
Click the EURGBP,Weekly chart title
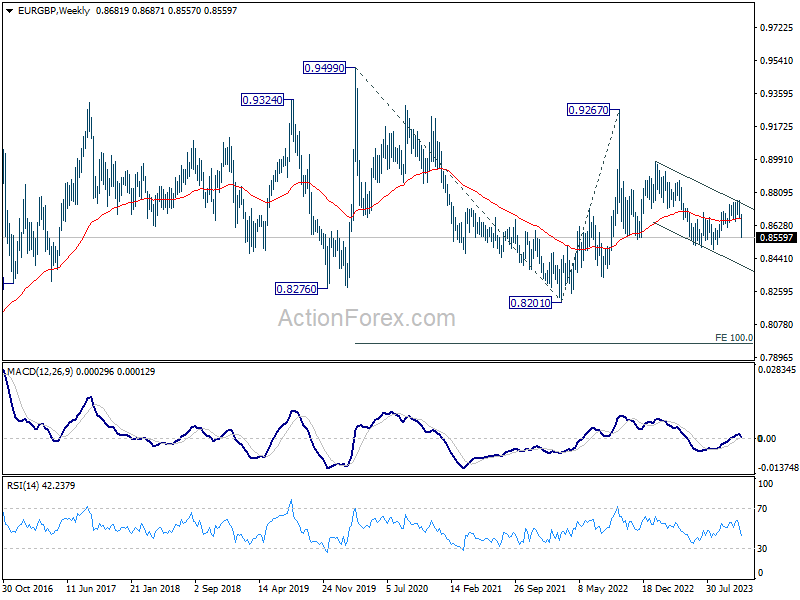click(54, 11)
